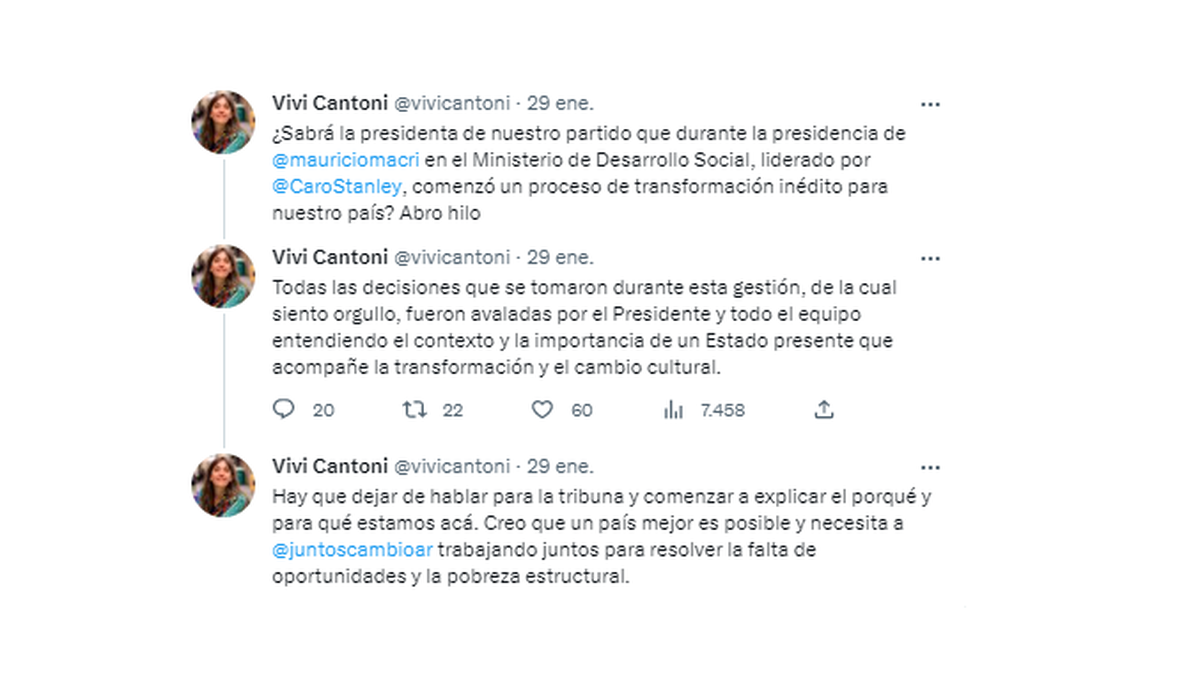The width and height of the screenshot is (1200, 675).
Task: Retweet the second tweet about decisions
Action: coord(413,410)
